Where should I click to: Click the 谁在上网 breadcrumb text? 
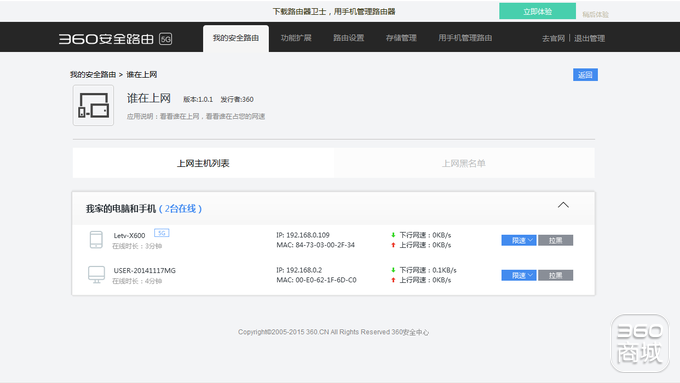point(142,75)
